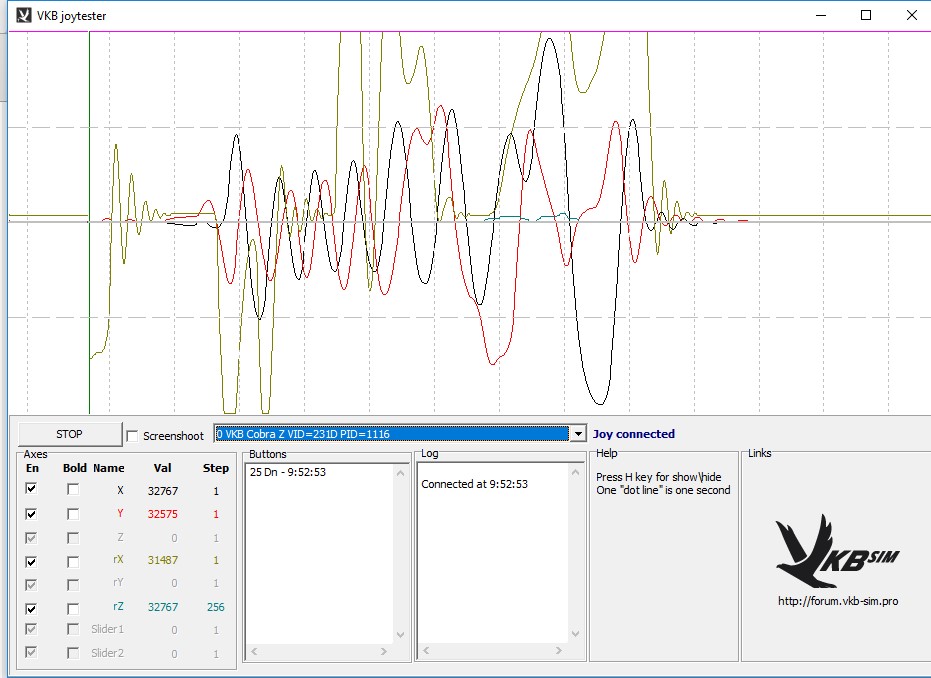Click the Y axis value 32575

(163, 514)
